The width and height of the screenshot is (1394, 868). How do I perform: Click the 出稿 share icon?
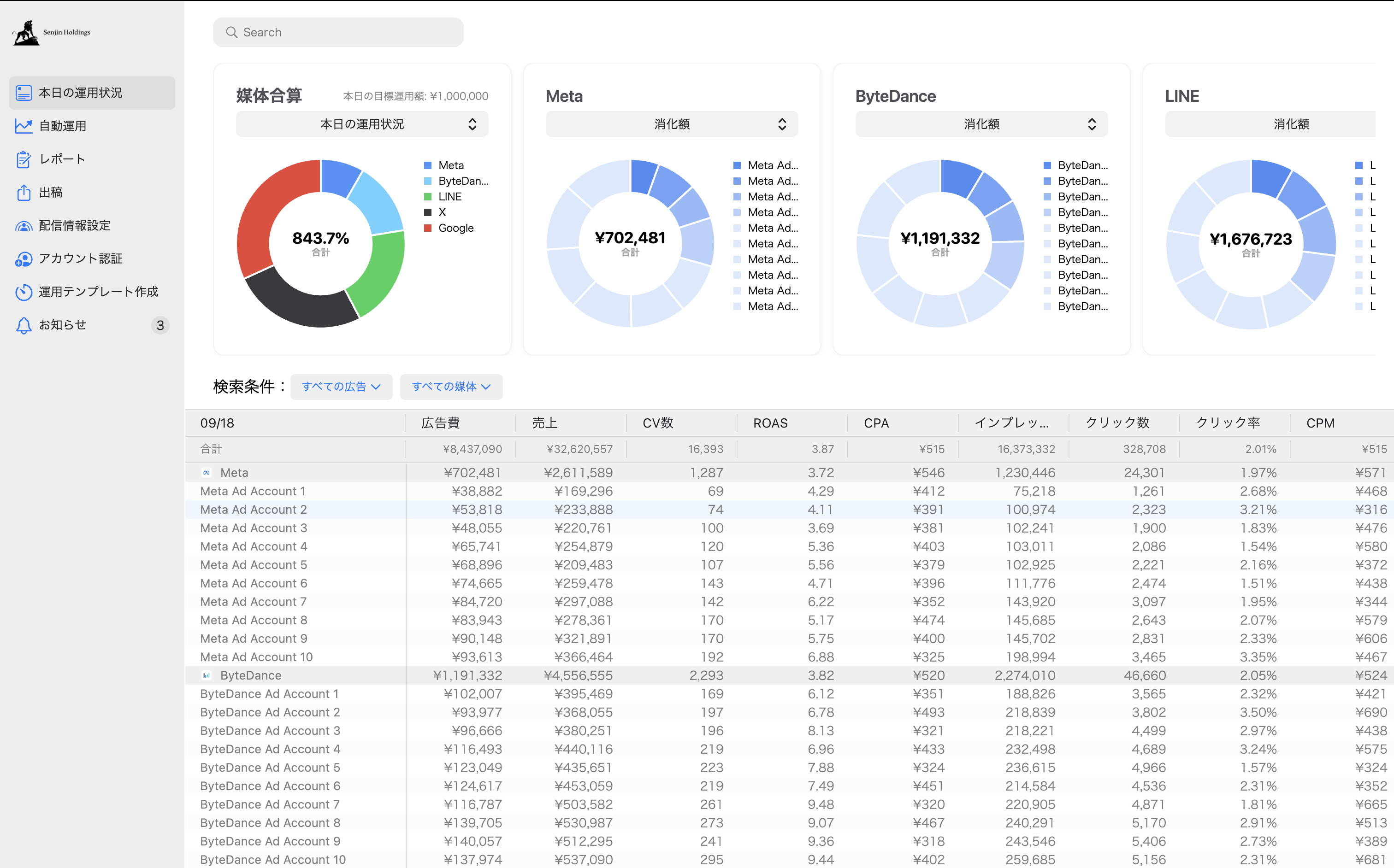24,192
